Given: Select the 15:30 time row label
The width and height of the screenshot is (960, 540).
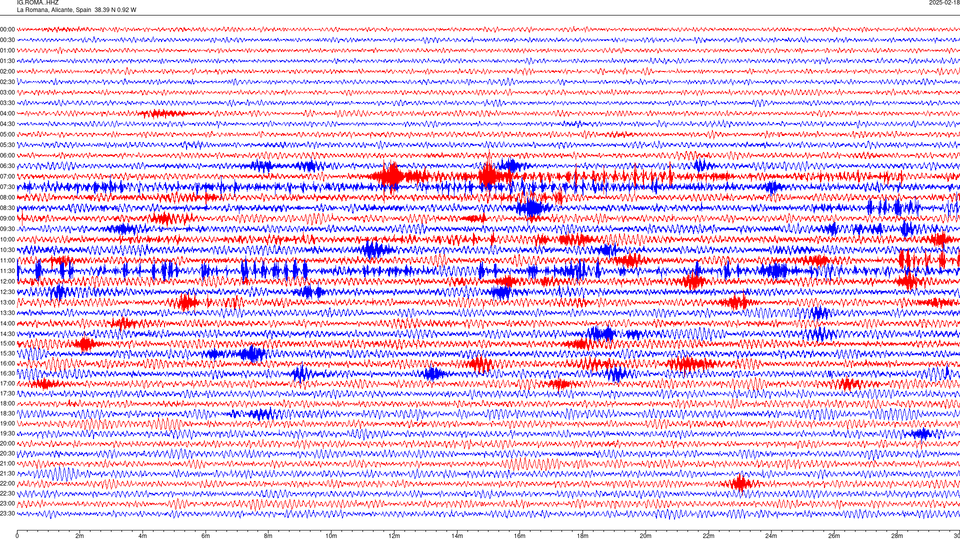Looking at the screenshot, I should 7,353.
